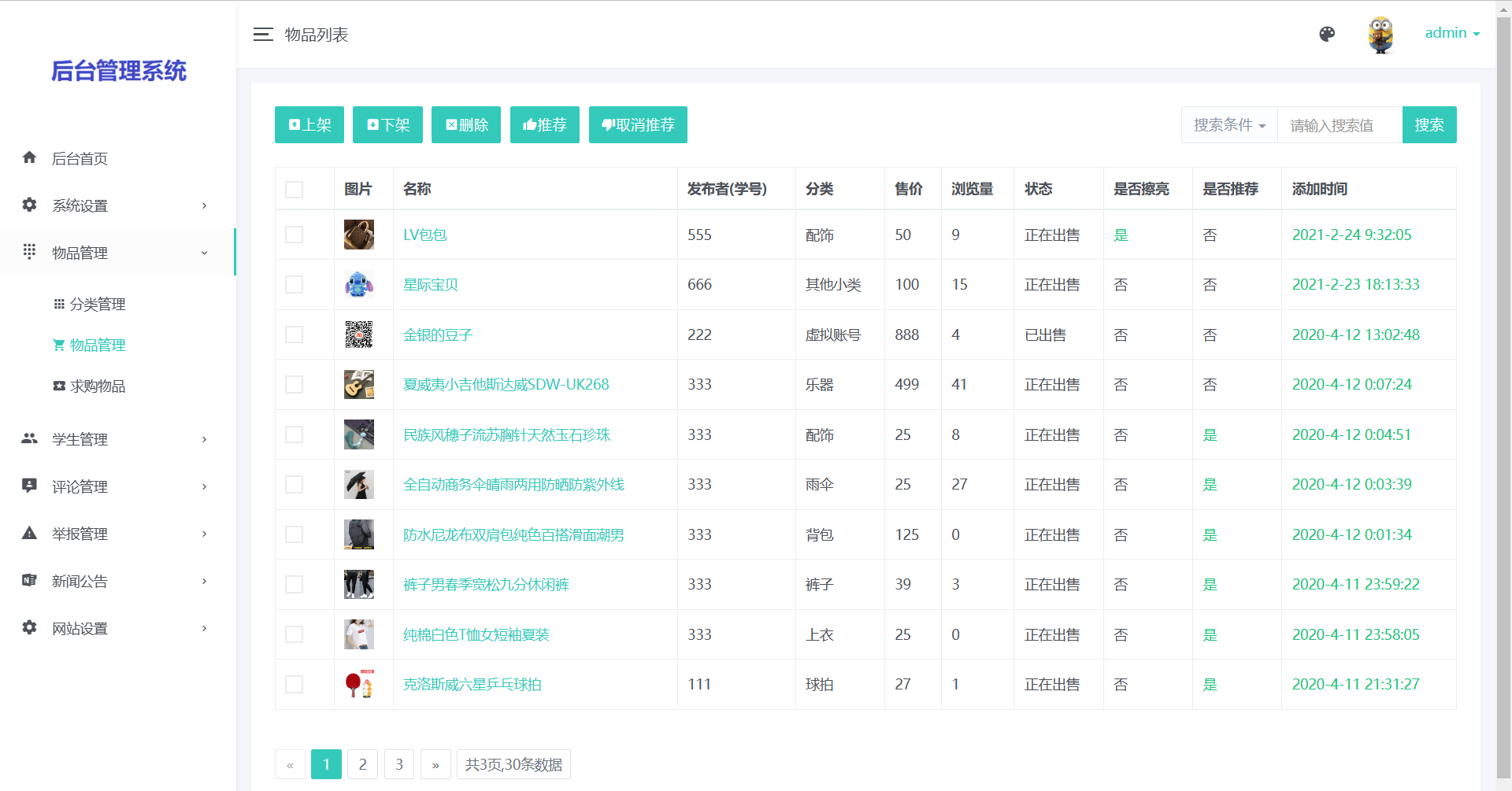Click the previous page « arrow
The height and width of the screenshot is (791, 1512).
point(290,764)
